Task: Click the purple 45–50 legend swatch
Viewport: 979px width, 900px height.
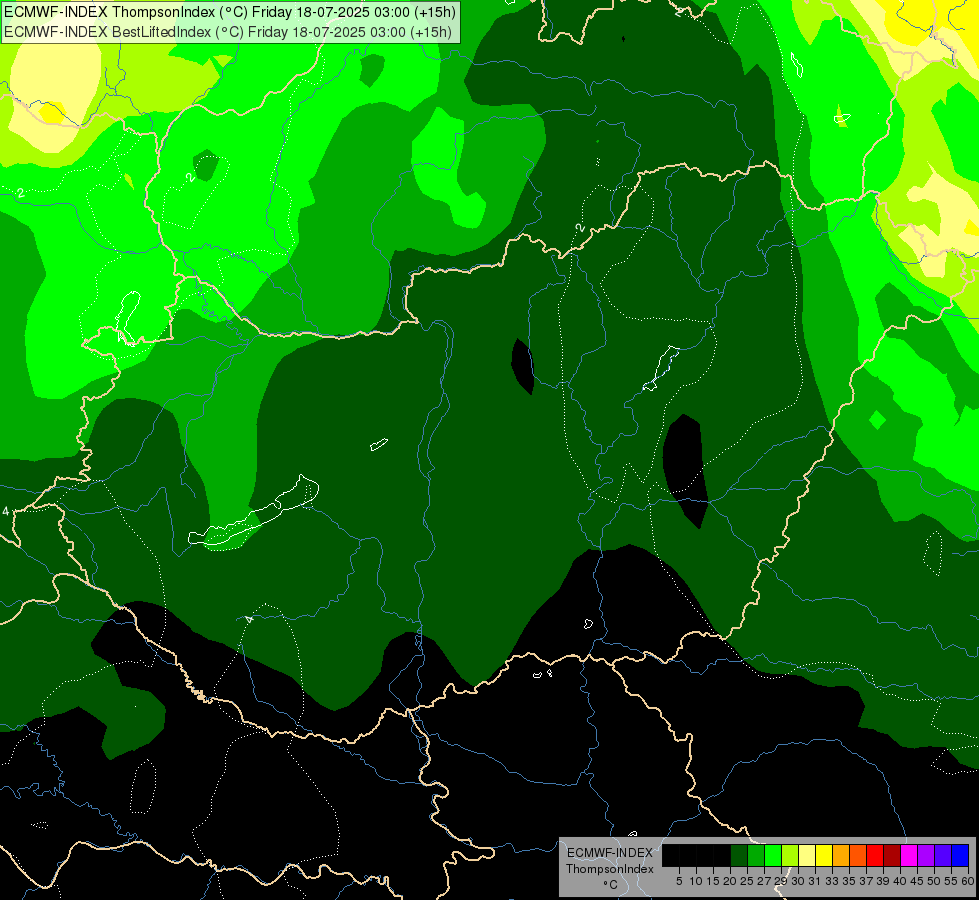Action: [926, 855]
